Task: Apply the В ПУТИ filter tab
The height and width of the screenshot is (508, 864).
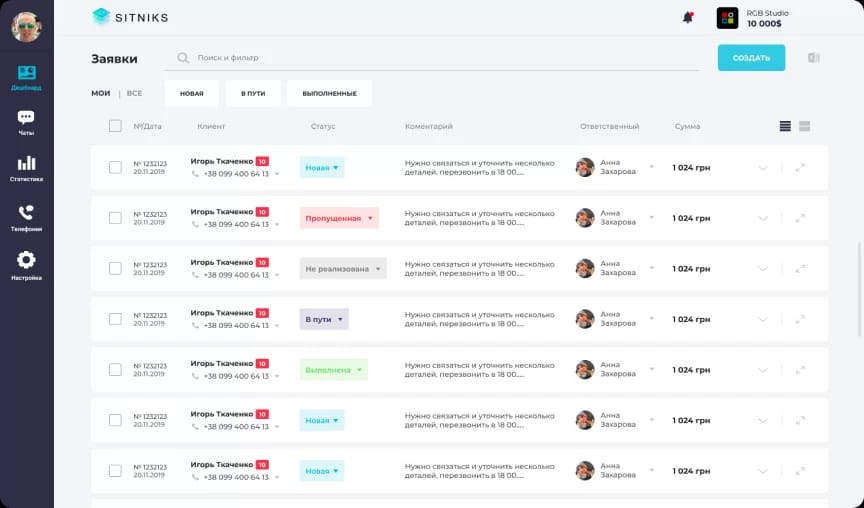Action: coord(253,93)
